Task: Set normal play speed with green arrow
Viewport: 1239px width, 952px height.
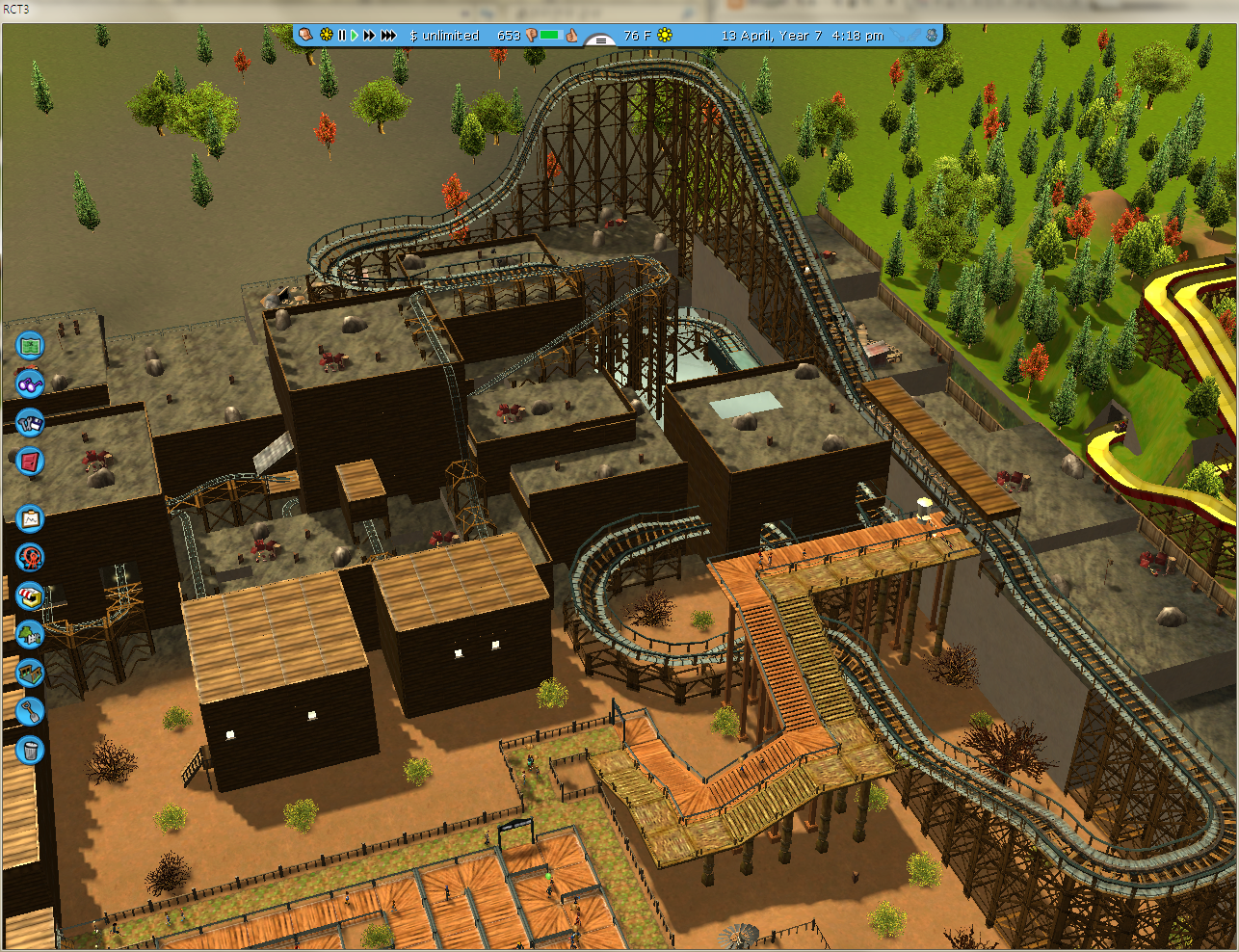Action: click(355, 35)
